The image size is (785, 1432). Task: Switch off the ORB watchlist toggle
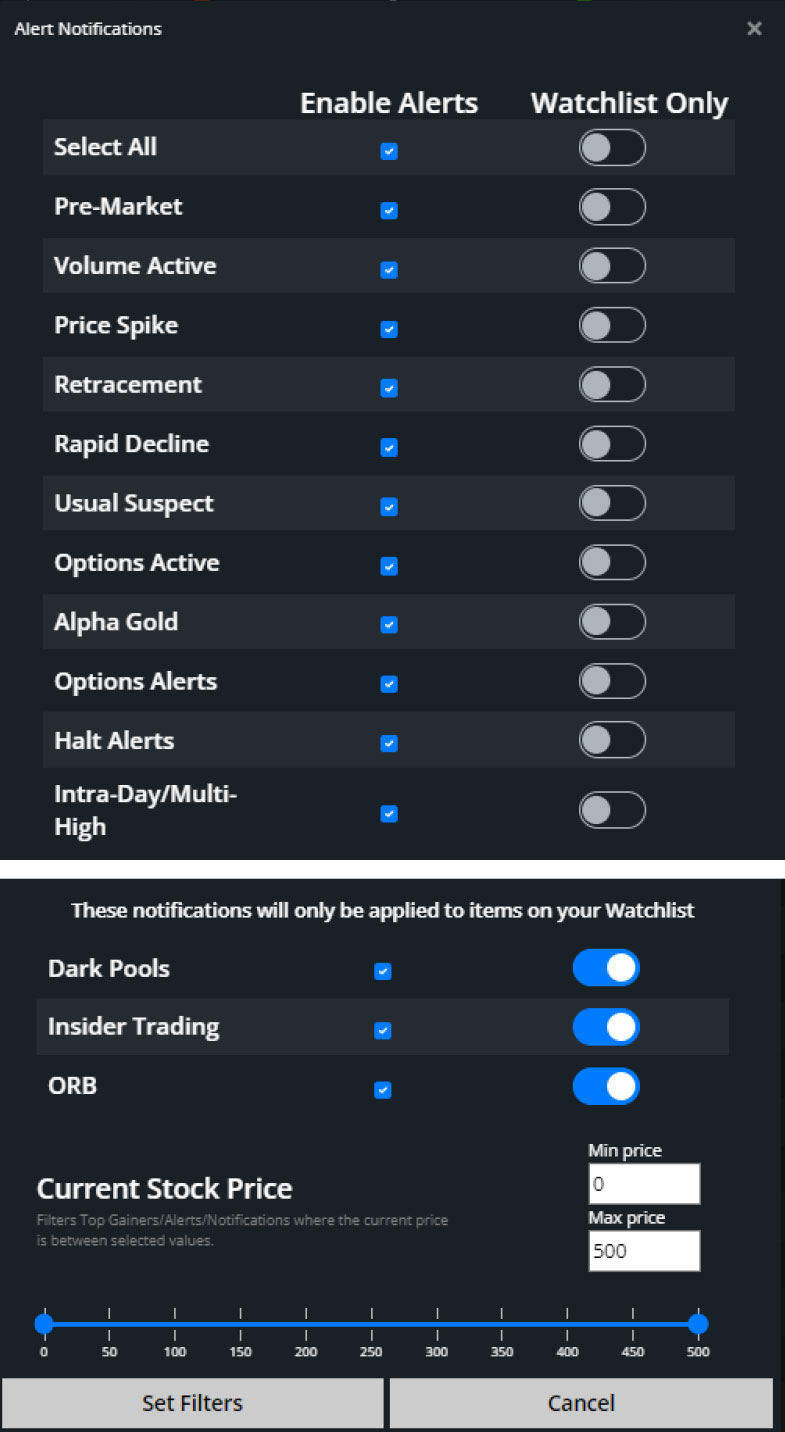coord(606,1086)
